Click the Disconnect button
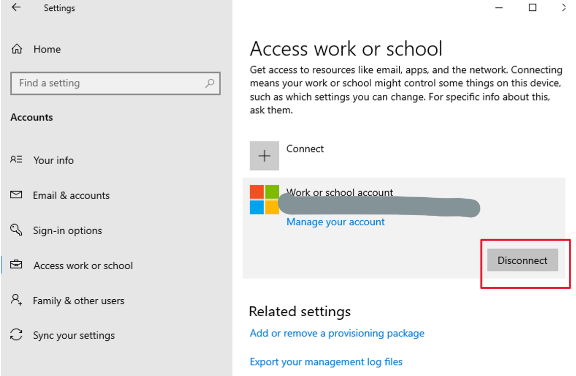The image size is (576, 376). click(x=522, y=260)
